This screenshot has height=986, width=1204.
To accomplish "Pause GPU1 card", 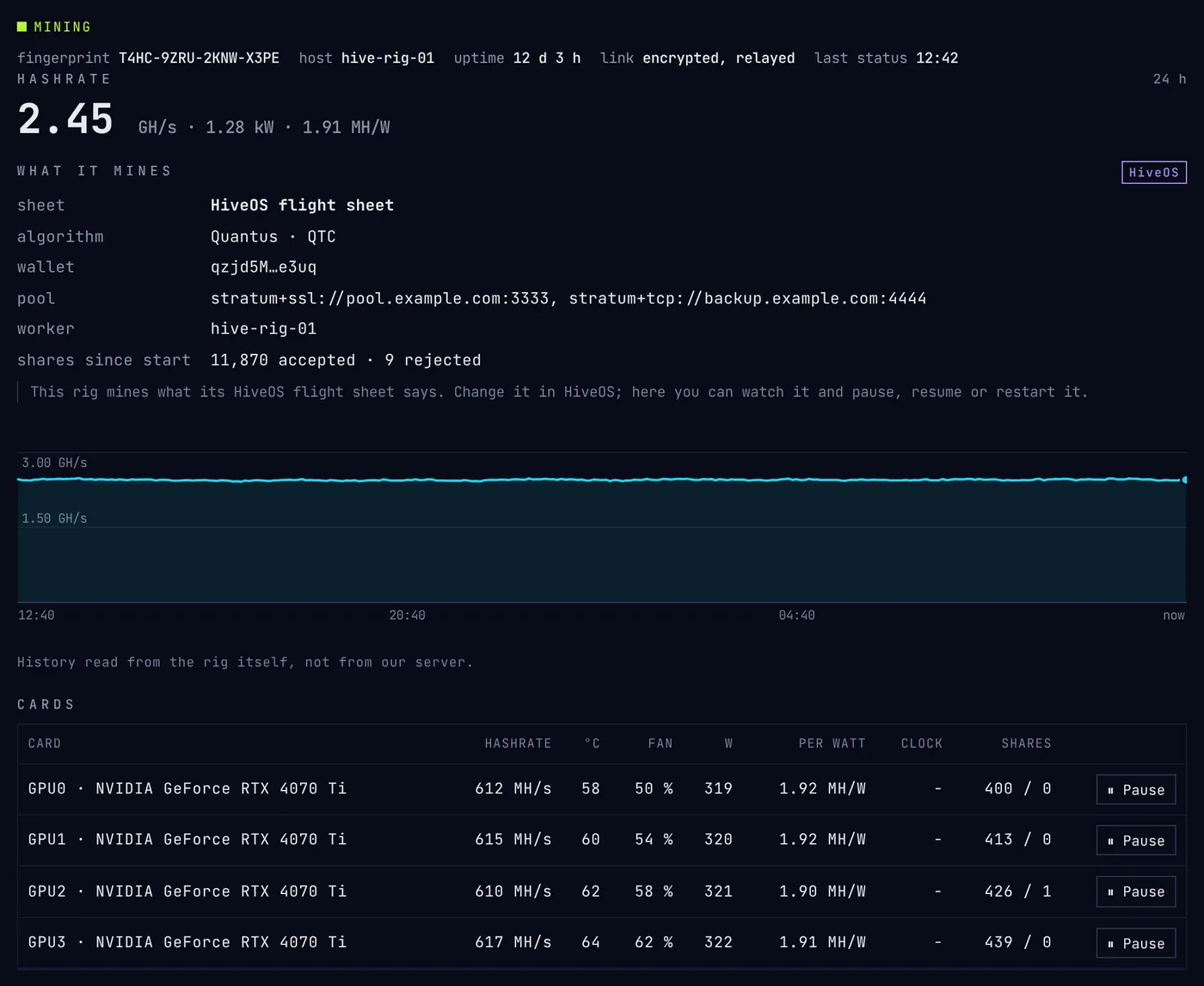I will 1136,841.
